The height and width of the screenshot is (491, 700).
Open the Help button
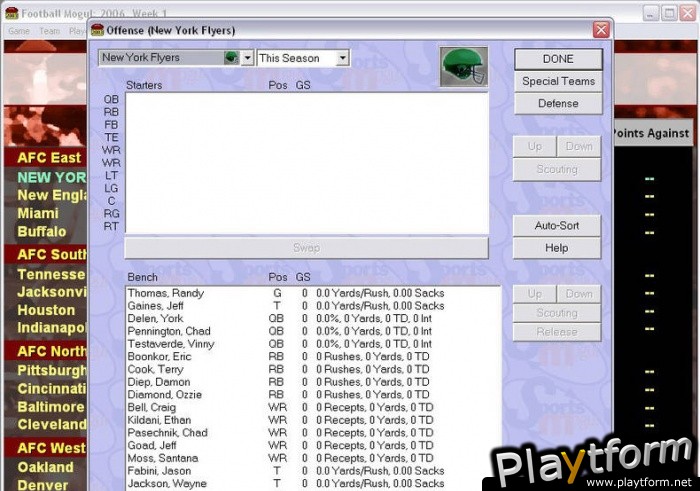tap(557, 248)
